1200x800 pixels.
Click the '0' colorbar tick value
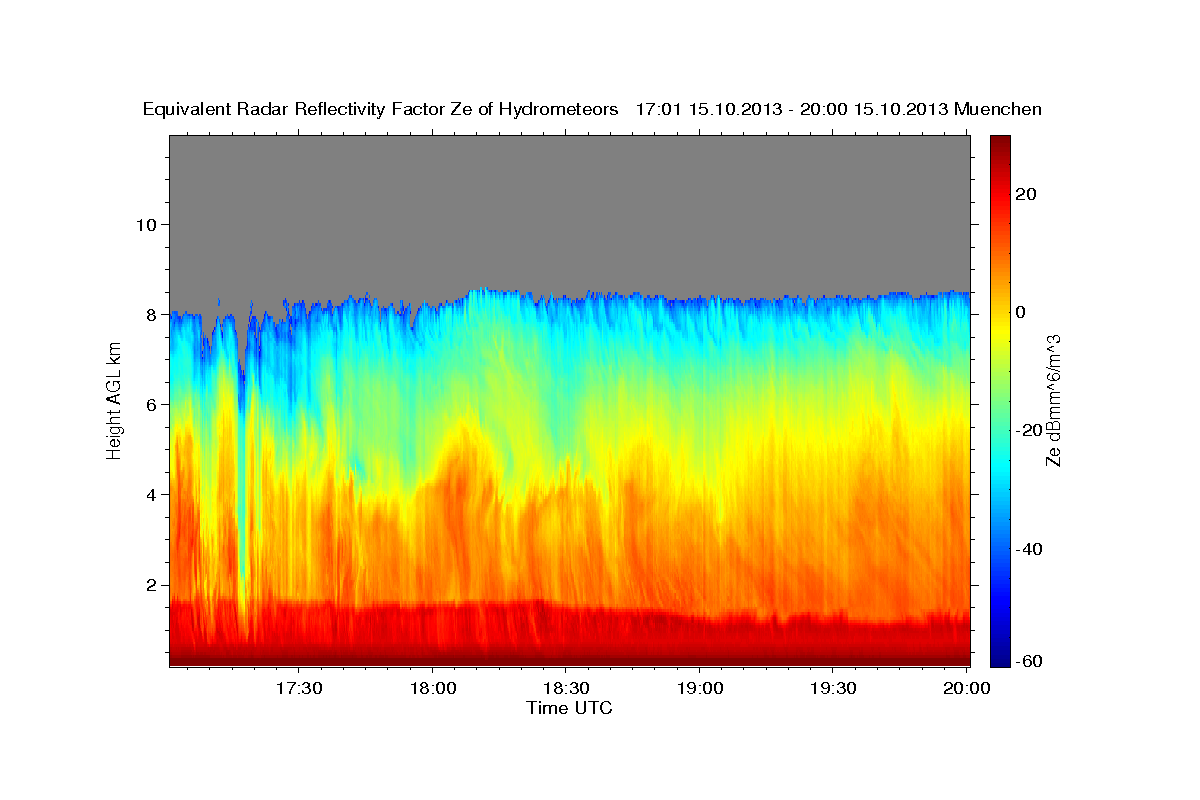click(x=1020, y=312)
